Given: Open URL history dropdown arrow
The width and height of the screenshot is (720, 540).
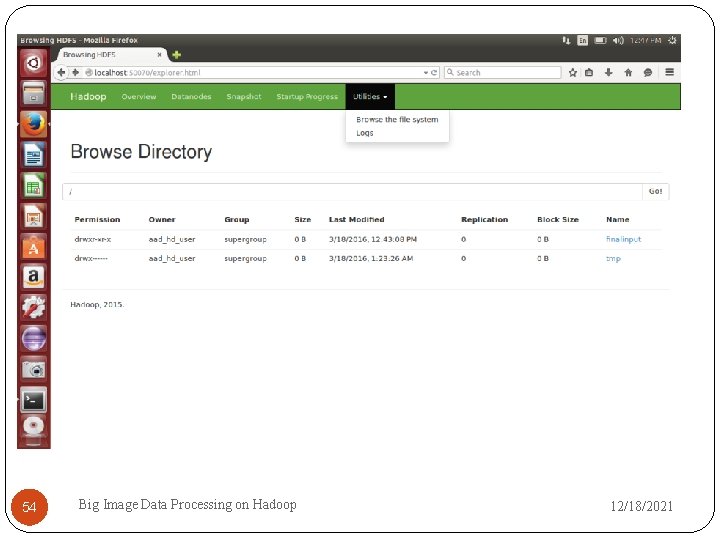Looking at the screenshot, I should point(426,73).
